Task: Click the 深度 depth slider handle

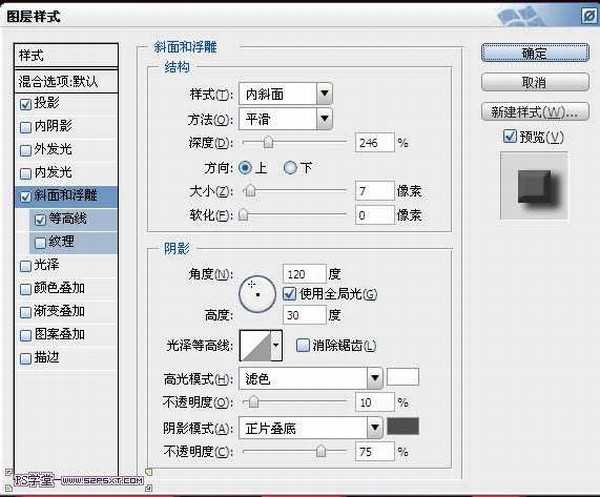Action: [x=269, y=143]
